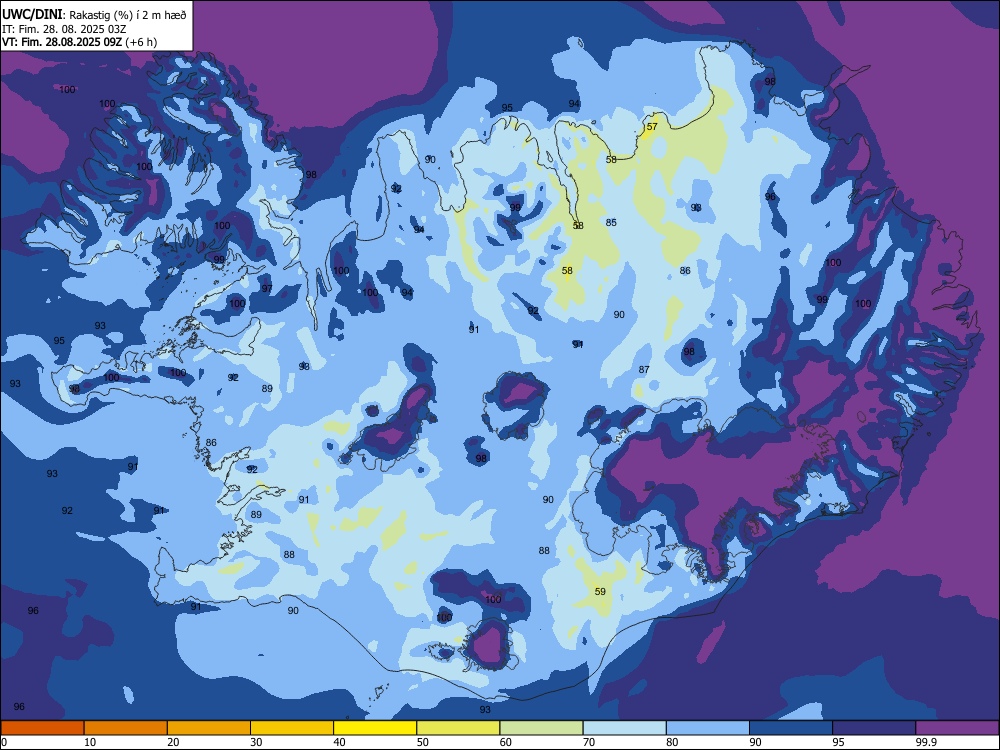The height and width of the screenshot is (750, 1000).
Task: Click the '50' legend scale label
Action: click(x=423, y=742)
